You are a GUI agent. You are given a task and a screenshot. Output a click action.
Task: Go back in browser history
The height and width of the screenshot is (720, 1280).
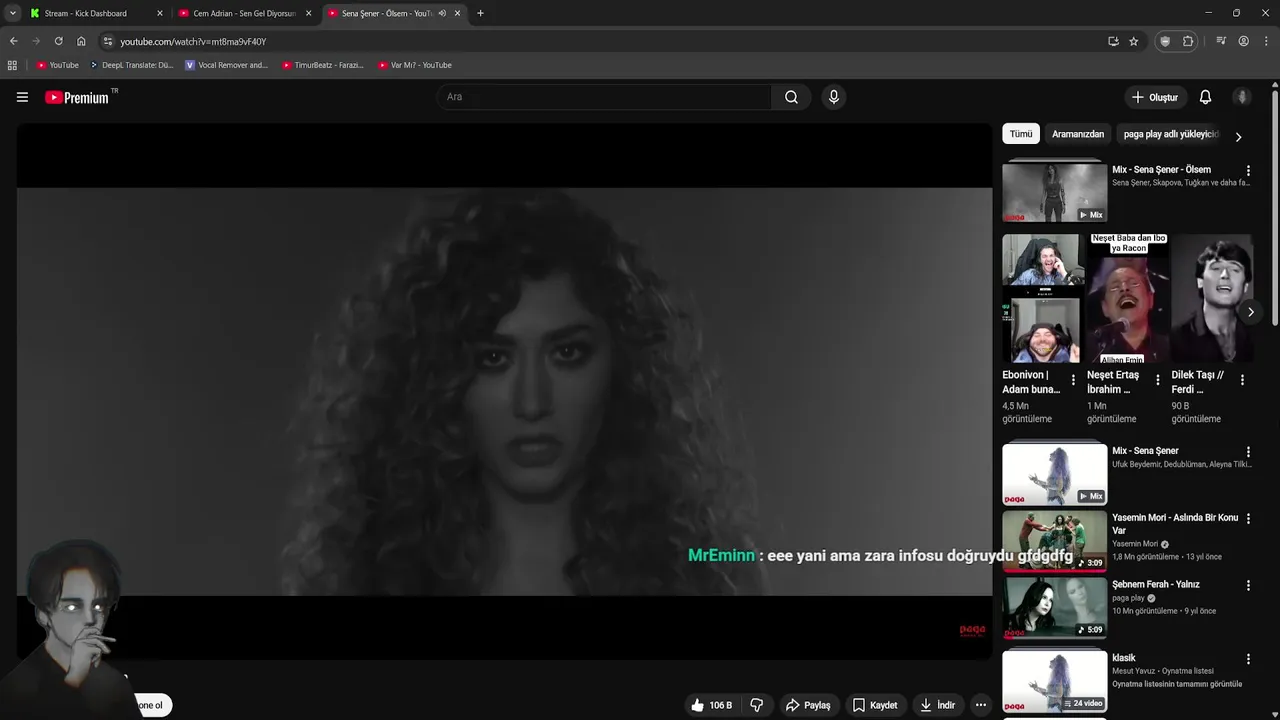13,41
